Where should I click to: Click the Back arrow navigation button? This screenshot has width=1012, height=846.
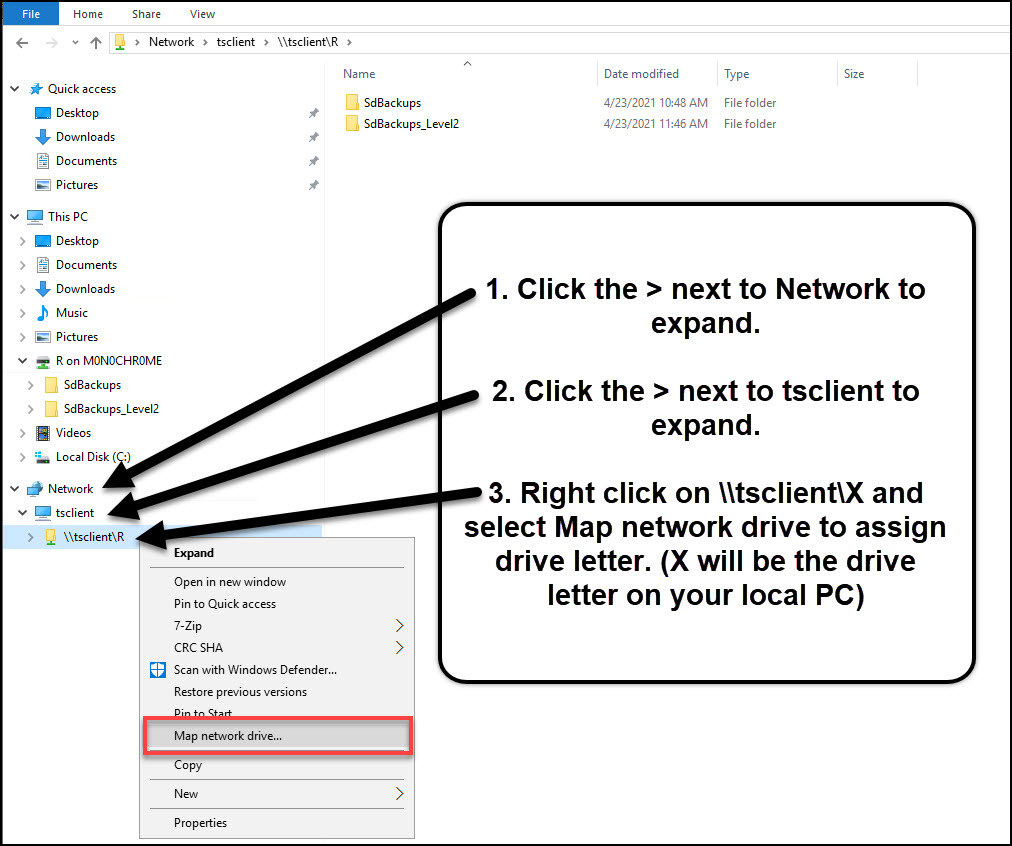point(22,42)
